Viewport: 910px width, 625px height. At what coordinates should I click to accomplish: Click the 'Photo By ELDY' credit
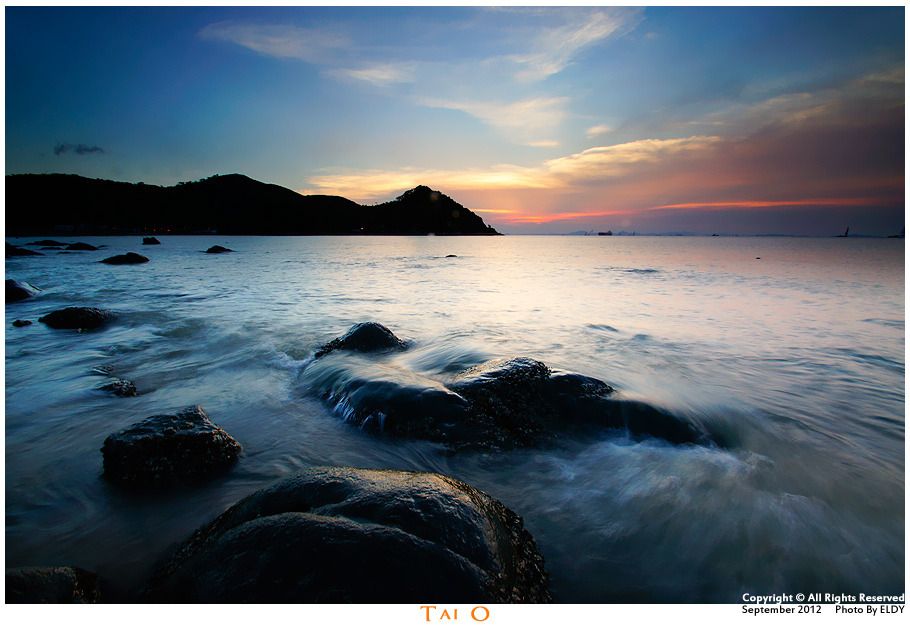click(x=869, y=609)
